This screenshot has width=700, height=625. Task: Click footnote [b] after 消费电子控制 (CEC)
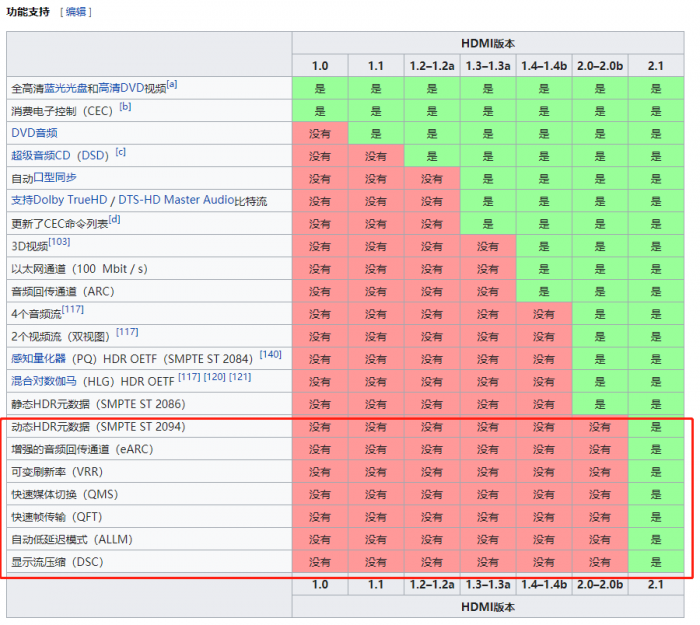point(125,106)
